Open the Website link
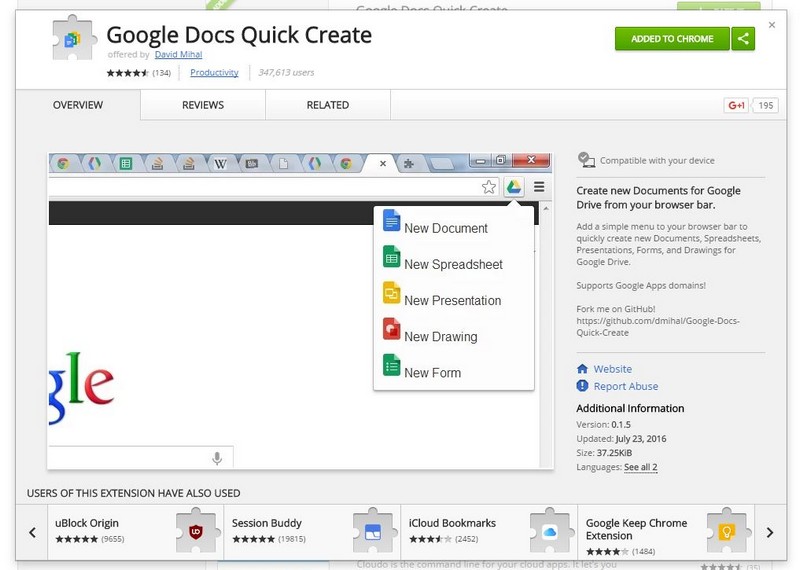800x570 pixels. (613, 369)
